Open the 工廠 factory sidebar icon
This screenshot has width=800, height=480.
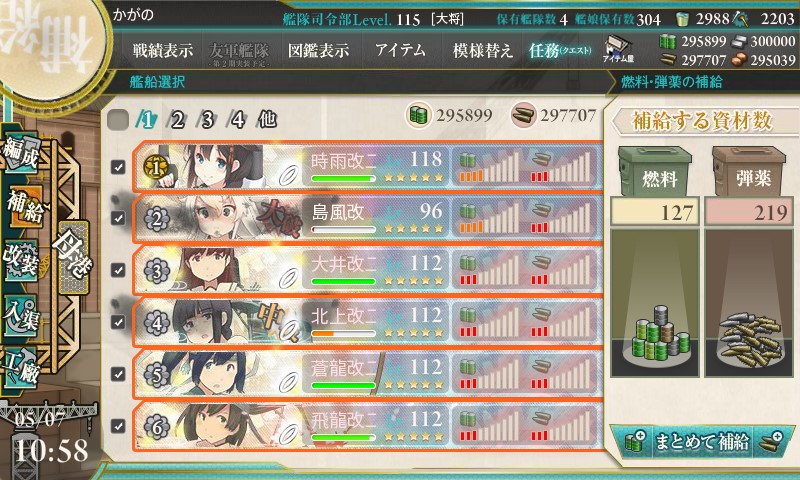(21, 367)
